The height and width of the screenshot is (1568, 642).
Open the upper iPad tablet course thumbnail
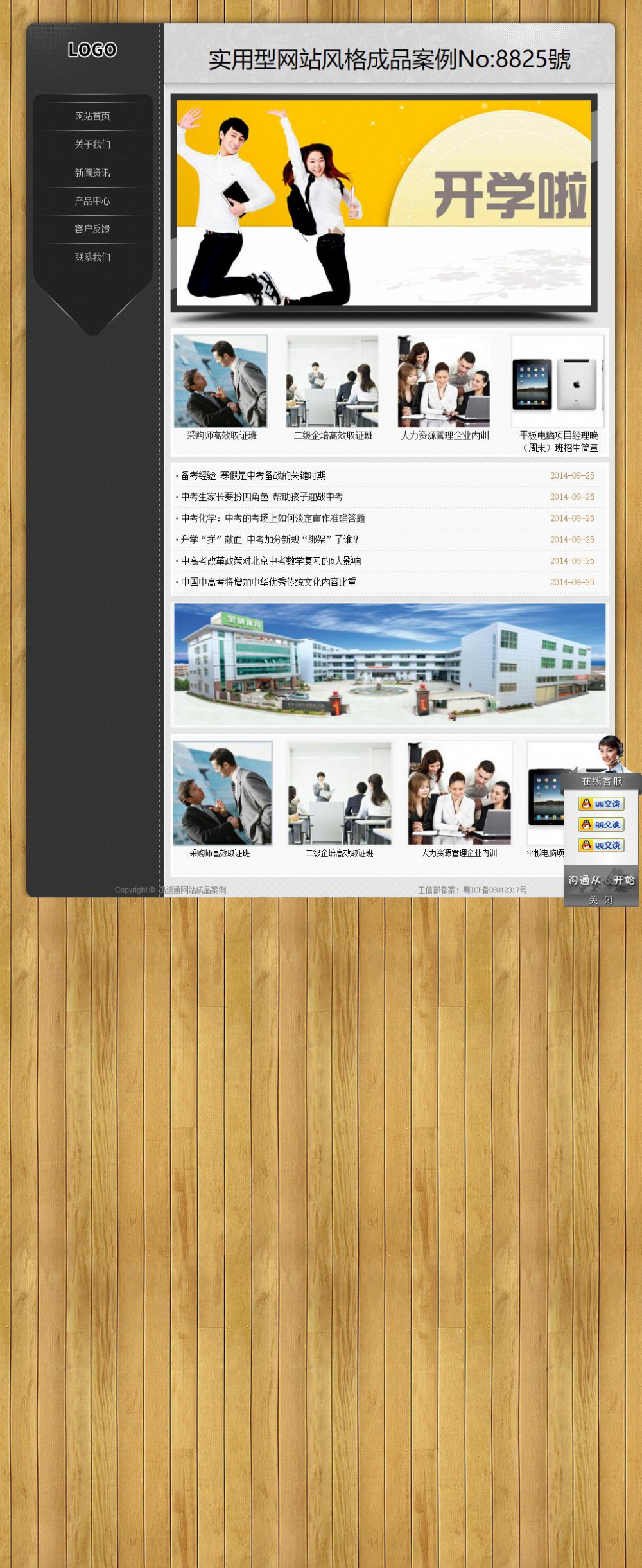pyautogui.click(x=558, y=381)
